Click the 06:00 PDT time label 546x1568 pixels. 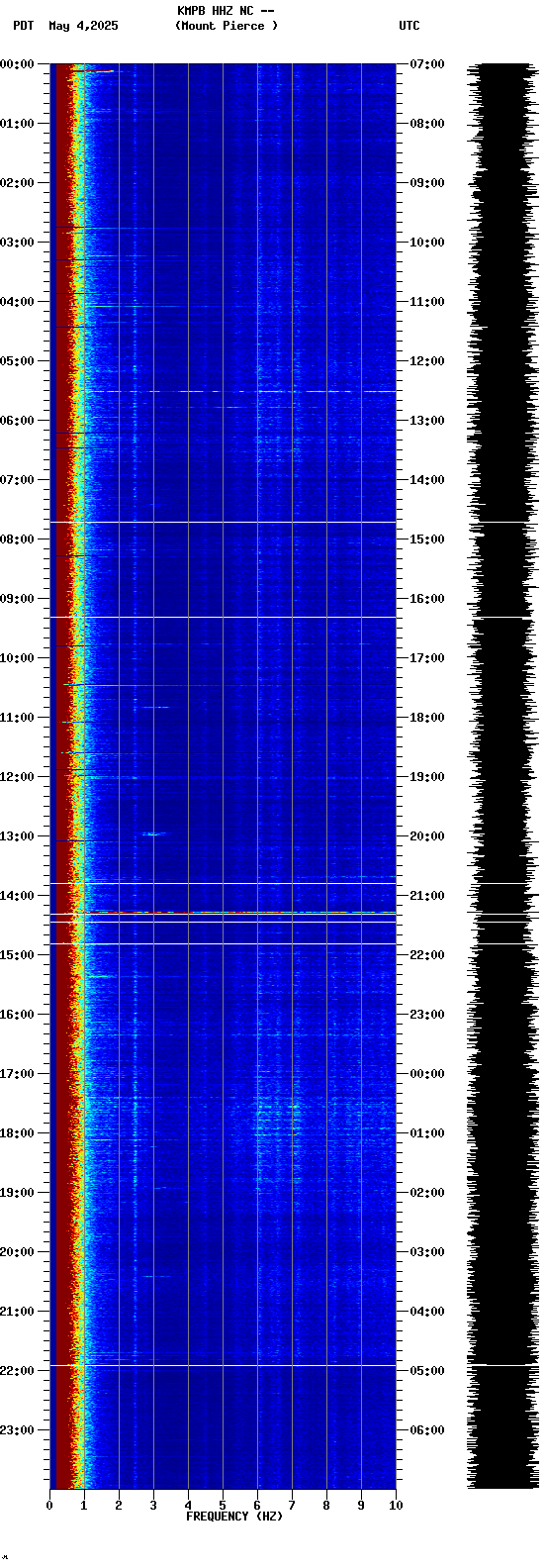point(17,421)
